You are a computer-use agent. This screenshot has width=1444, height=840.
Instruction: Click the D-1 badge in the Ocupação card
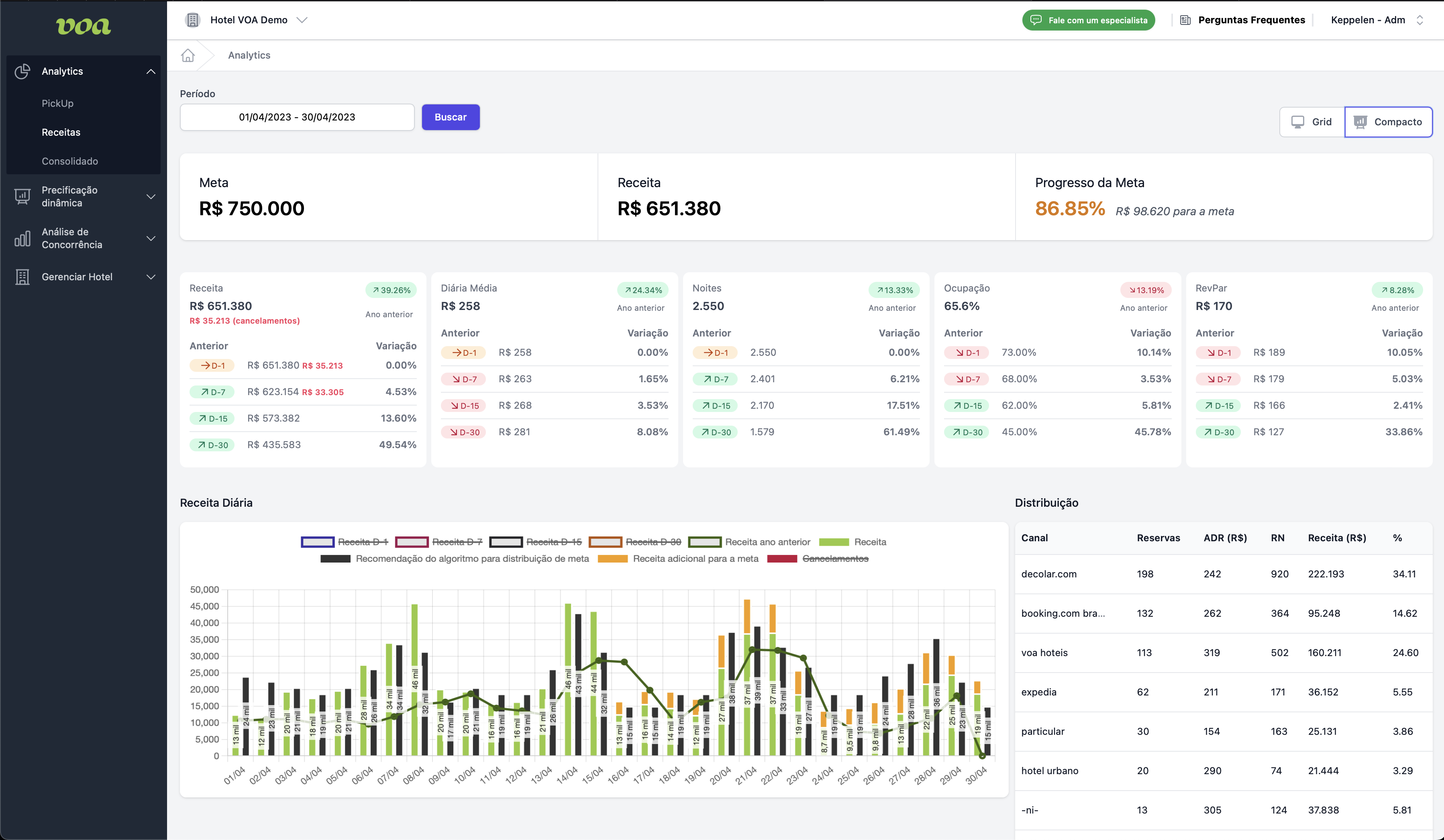967,353
